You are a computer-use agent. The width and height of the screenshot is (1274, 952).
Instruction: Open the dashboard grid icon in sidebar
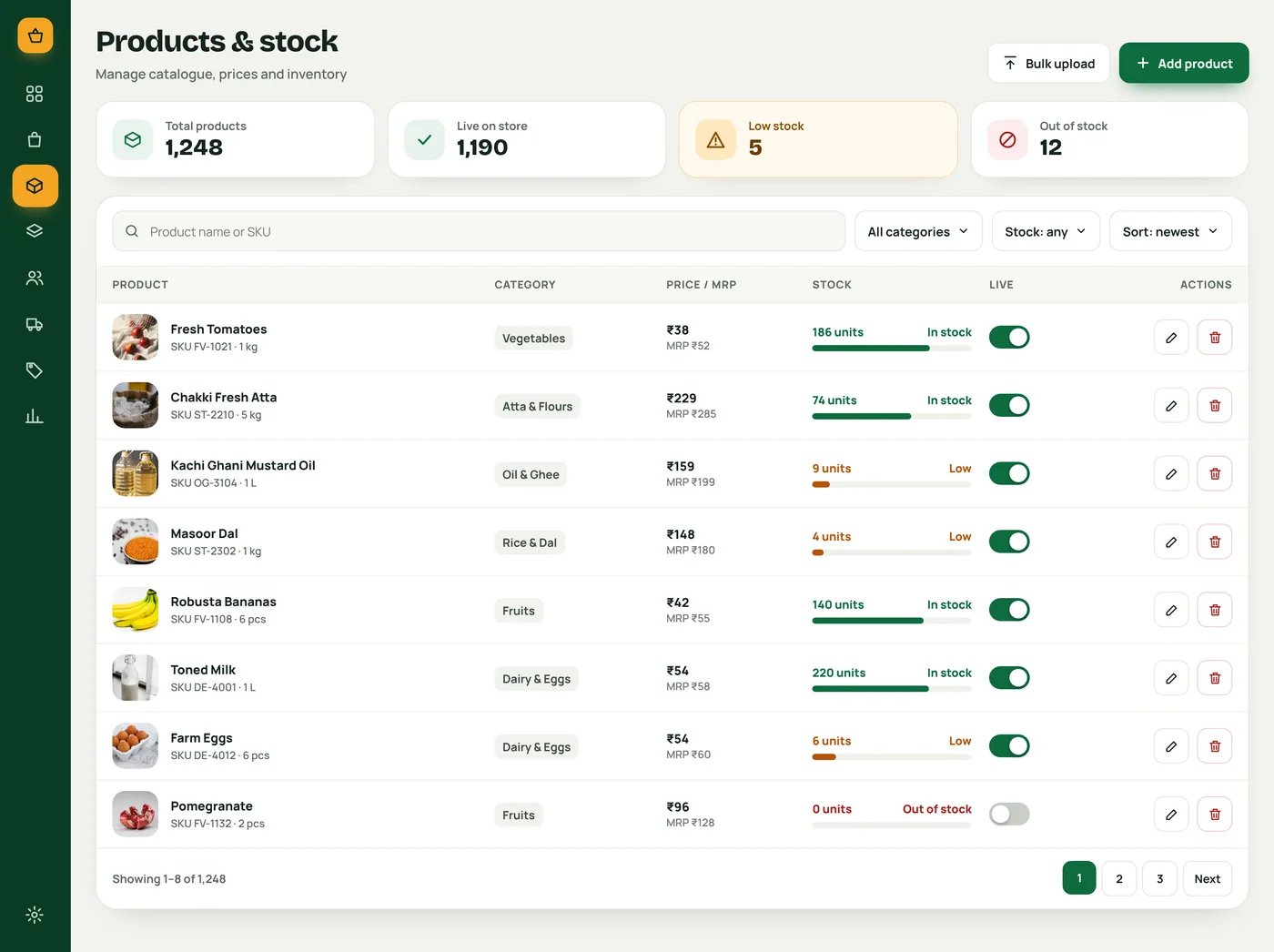point(35,94)
